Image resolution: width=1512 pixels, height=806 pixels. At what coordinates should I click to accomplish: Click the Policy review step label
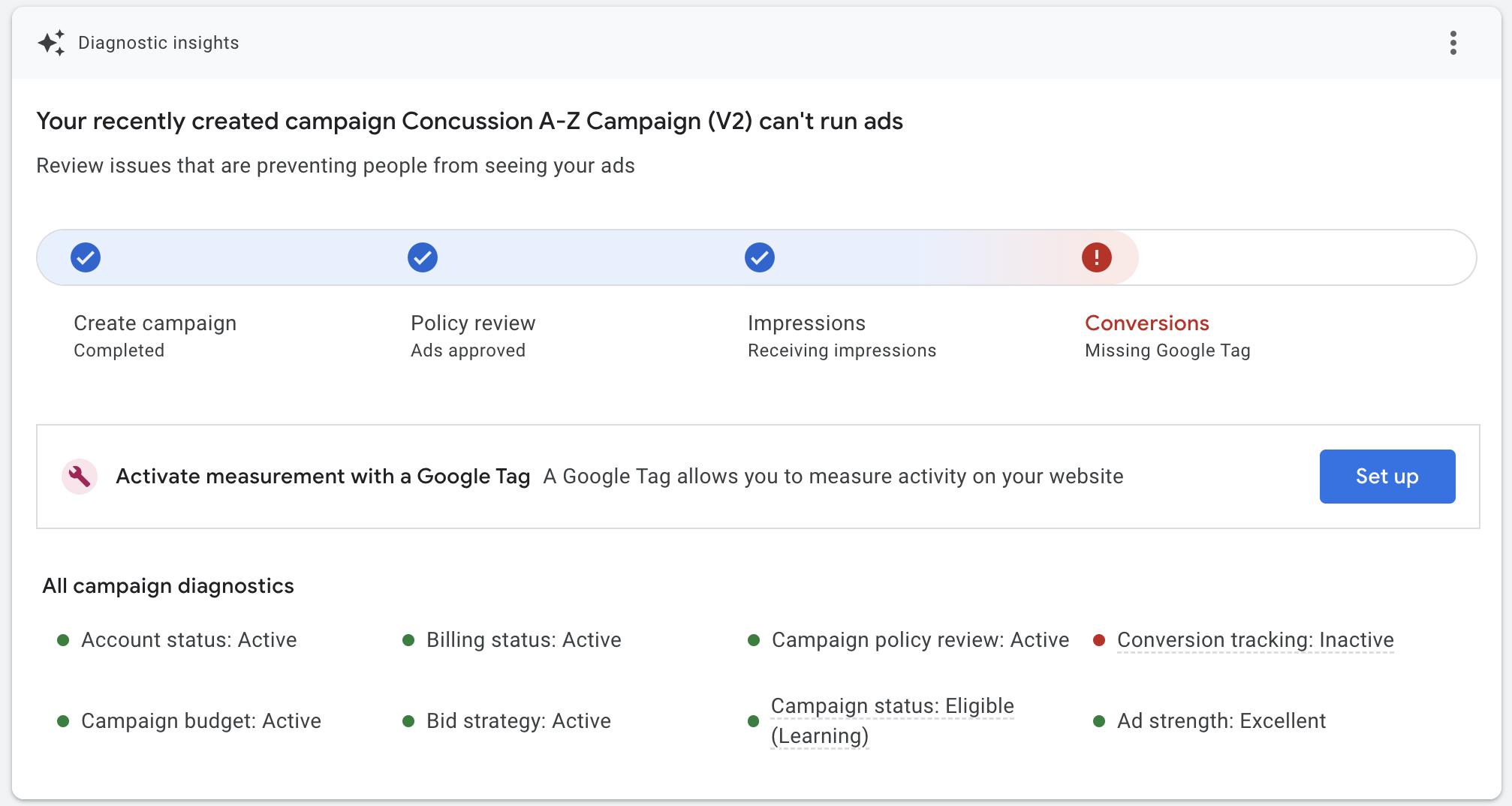(x=473, y=323)
